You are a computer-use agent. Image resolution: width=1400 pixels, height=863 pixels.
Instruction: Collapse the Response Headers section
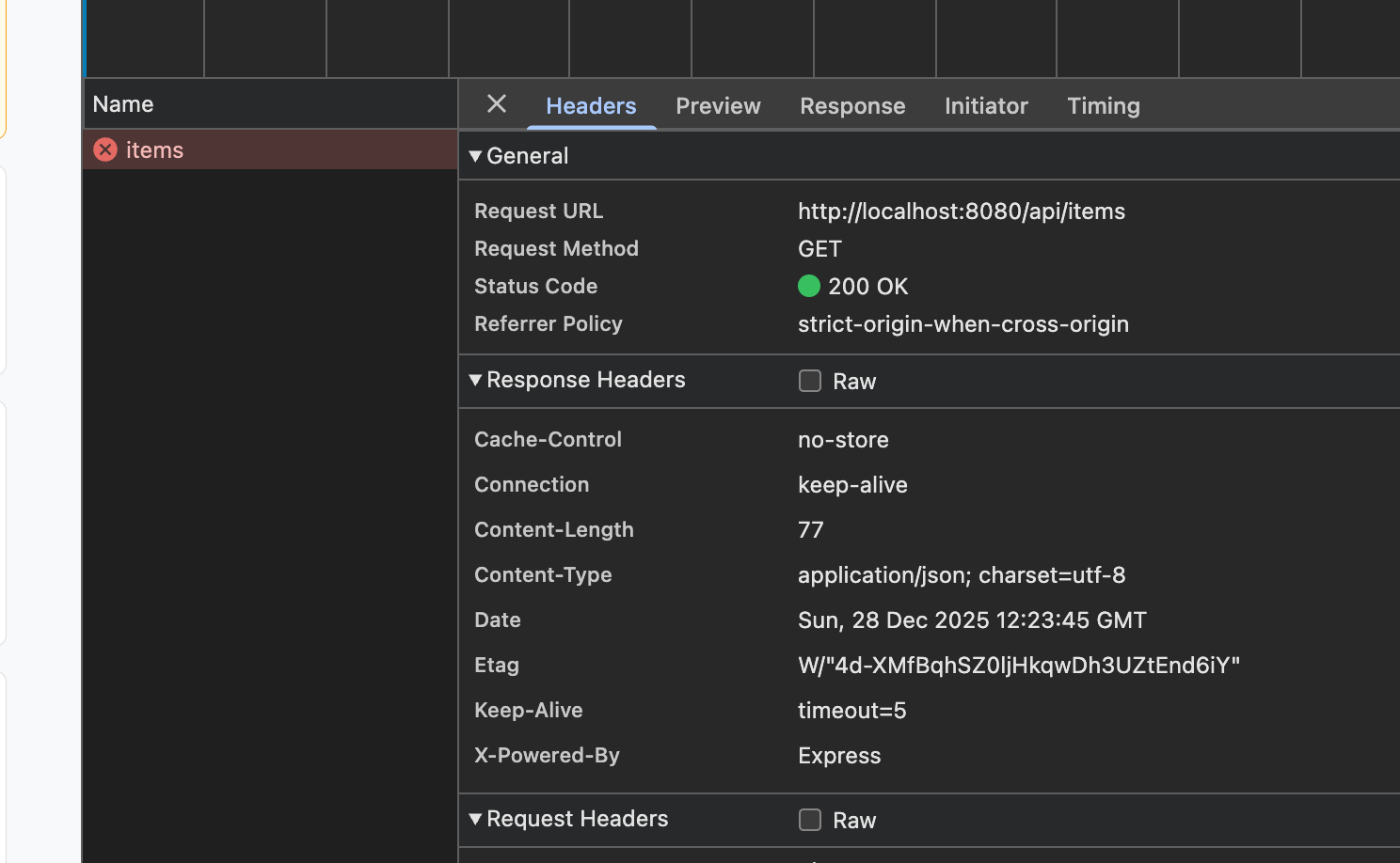click(476, 380)
